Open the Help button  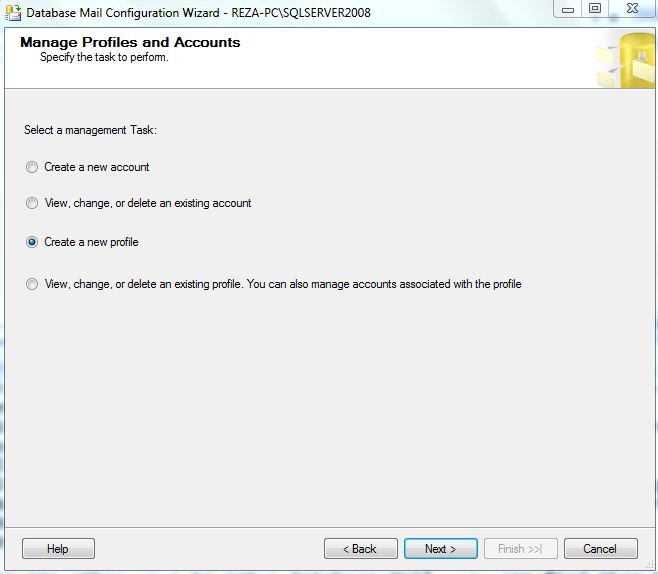(x=58, y=549)
